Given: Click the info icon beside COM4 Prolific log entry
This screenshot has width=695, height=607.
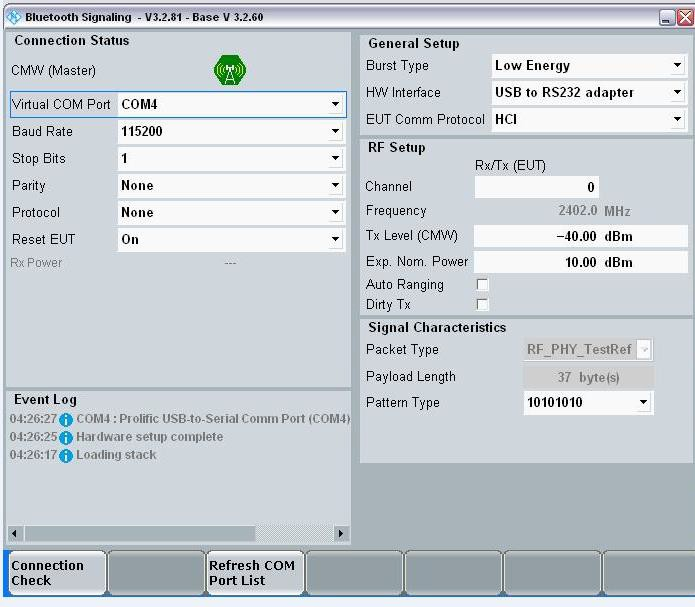Looking at the screenshot, I should (x=66, y=419).
